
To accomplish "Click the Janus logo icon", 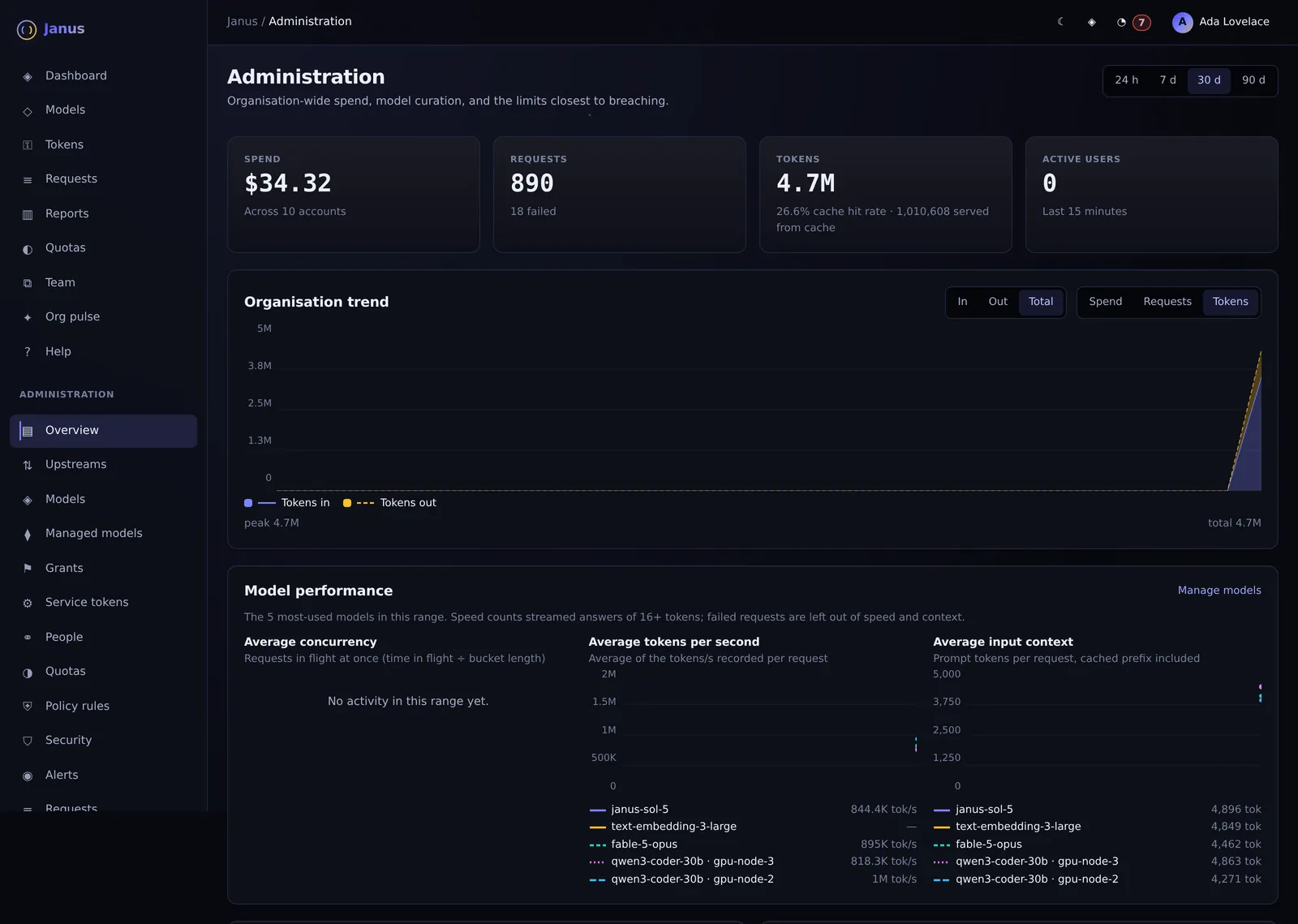I will click(x=27, y=30).
